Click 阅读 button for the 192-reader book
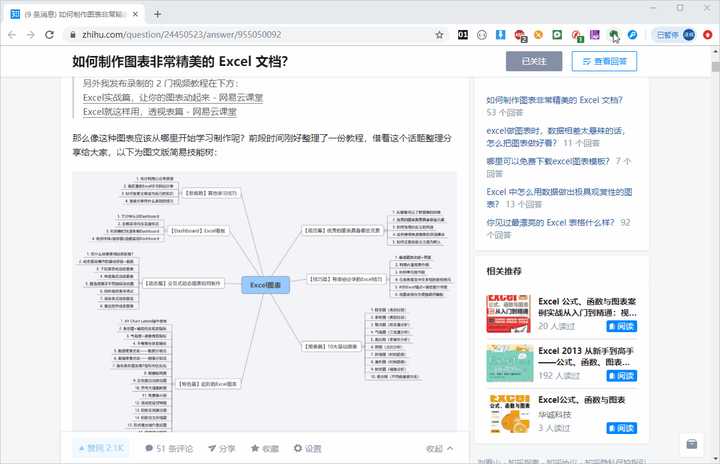Viewport: 720px width, 464px height. pos(621,376)
